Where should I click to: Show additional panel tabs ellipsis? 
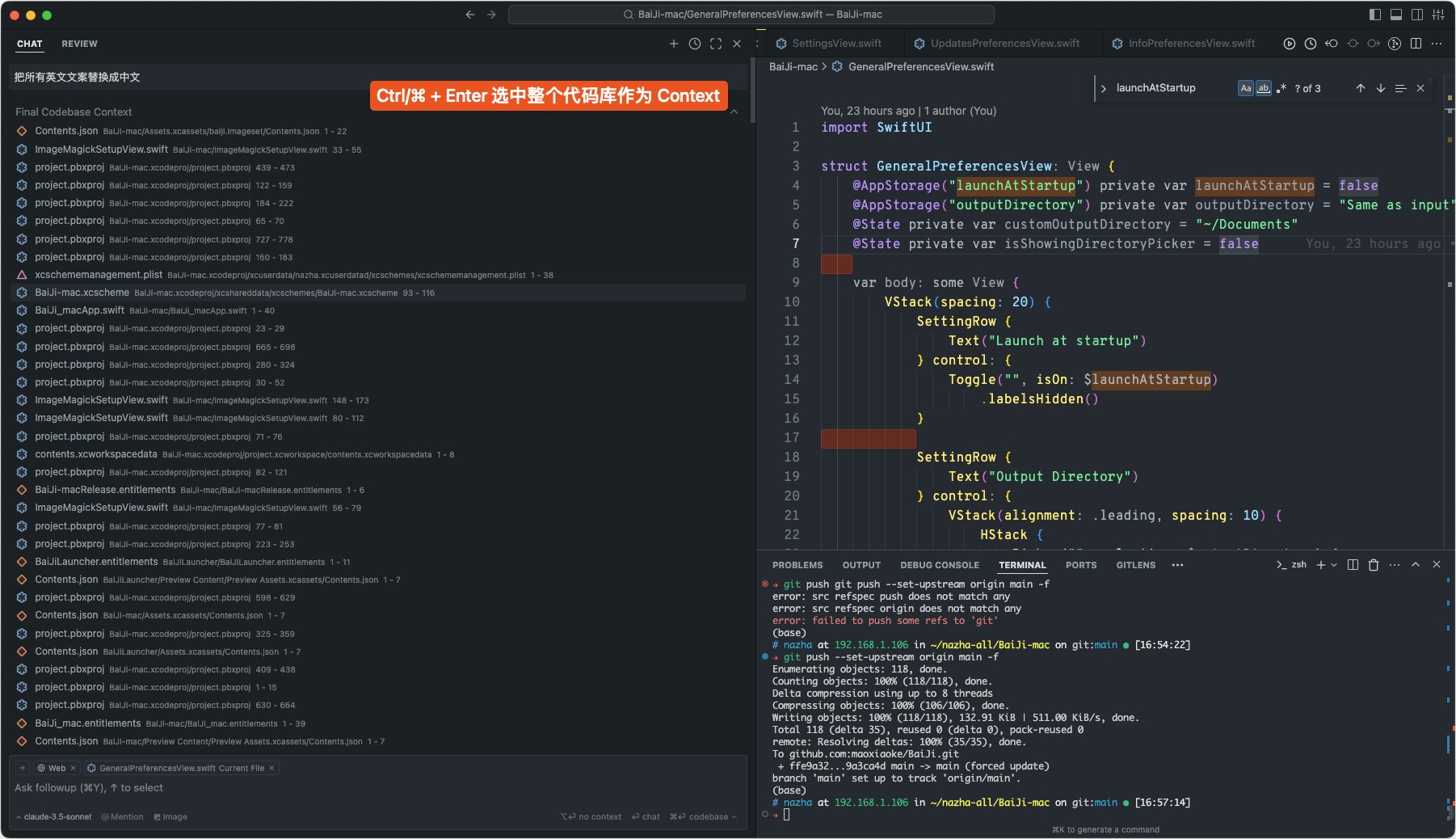pos(1178,565)
